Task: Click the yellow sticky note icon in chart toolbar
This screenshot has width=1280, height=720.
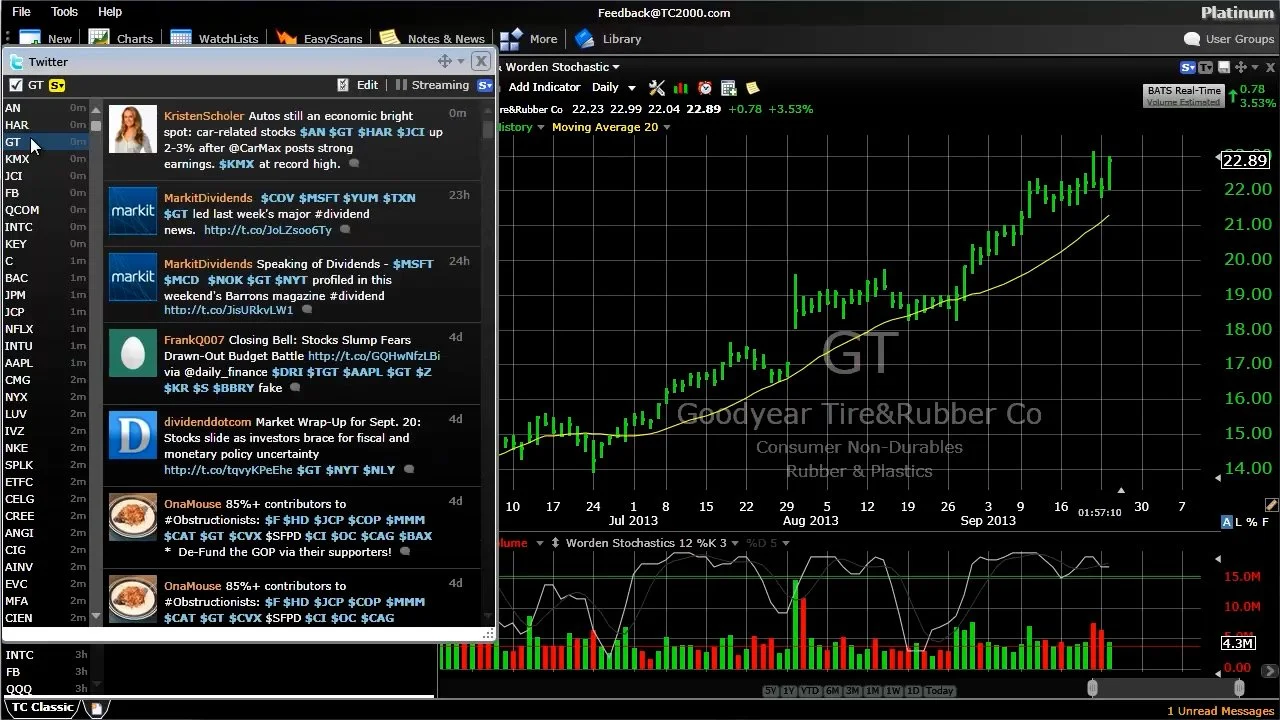Action: click(752, 88)
